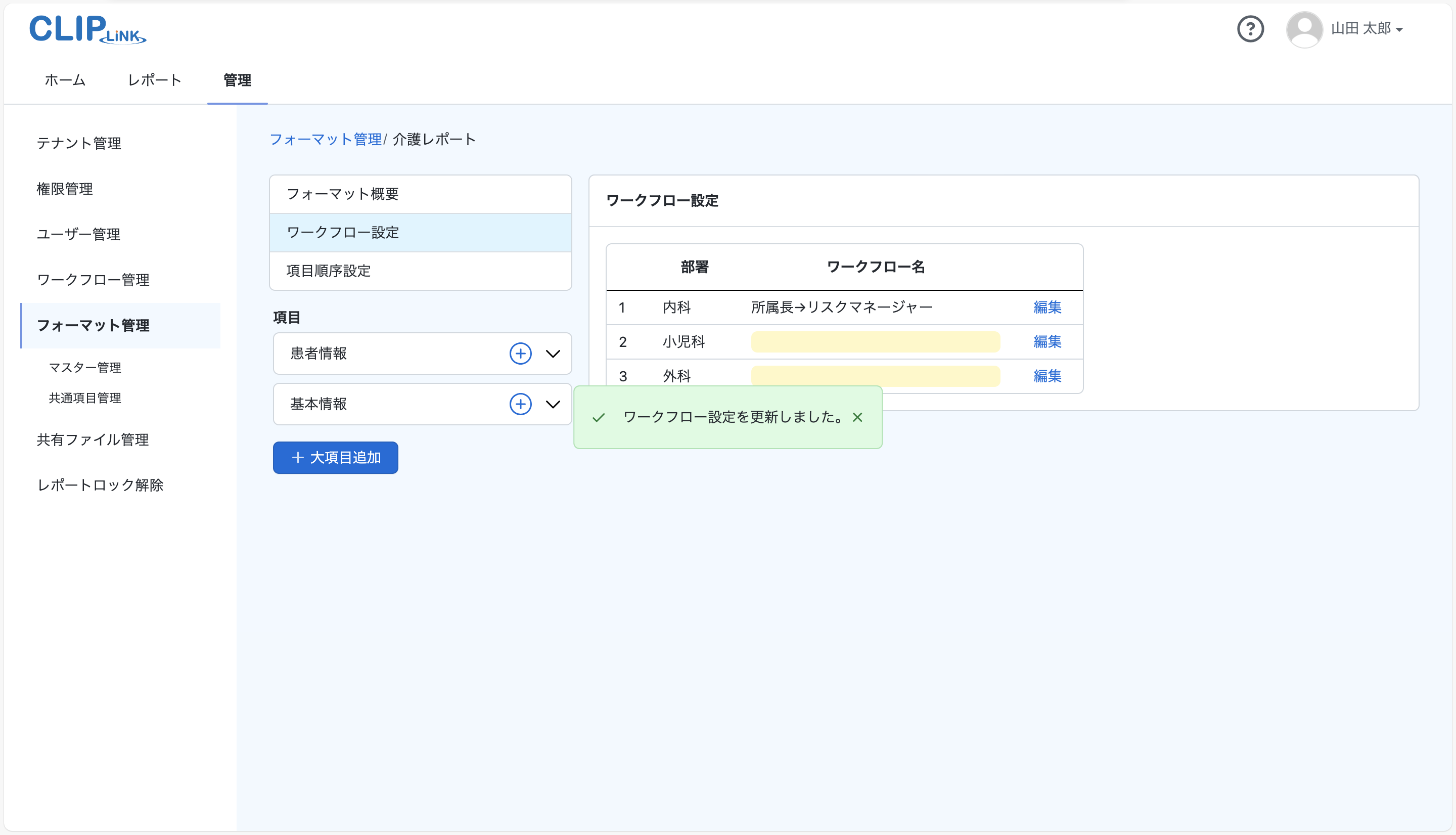This screenshot has width=1456, height=835.
Task: Expand the 基本情報 section chevron
Action: tap(553, 404)
